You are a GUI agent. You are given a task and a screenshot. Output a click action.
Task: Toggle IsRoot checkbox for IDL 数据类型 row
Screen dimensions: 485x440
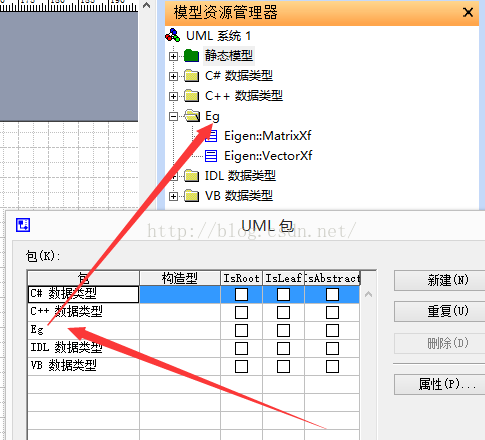pos(241,349)
